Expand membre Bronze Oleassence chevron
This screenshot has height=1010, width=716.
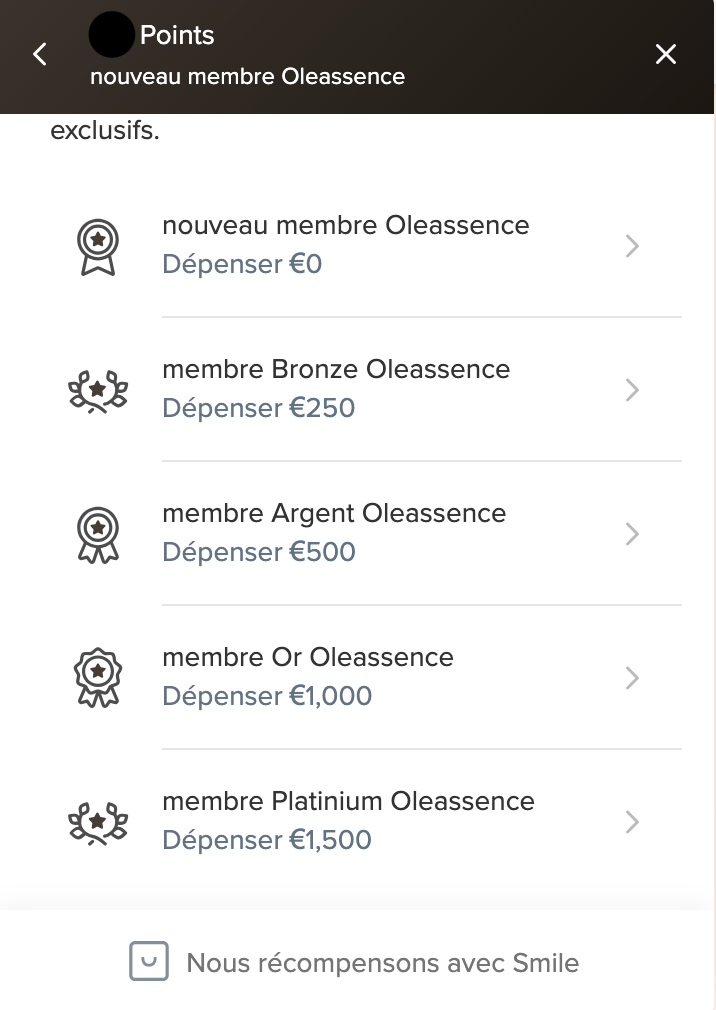click(x=632, y=390)
